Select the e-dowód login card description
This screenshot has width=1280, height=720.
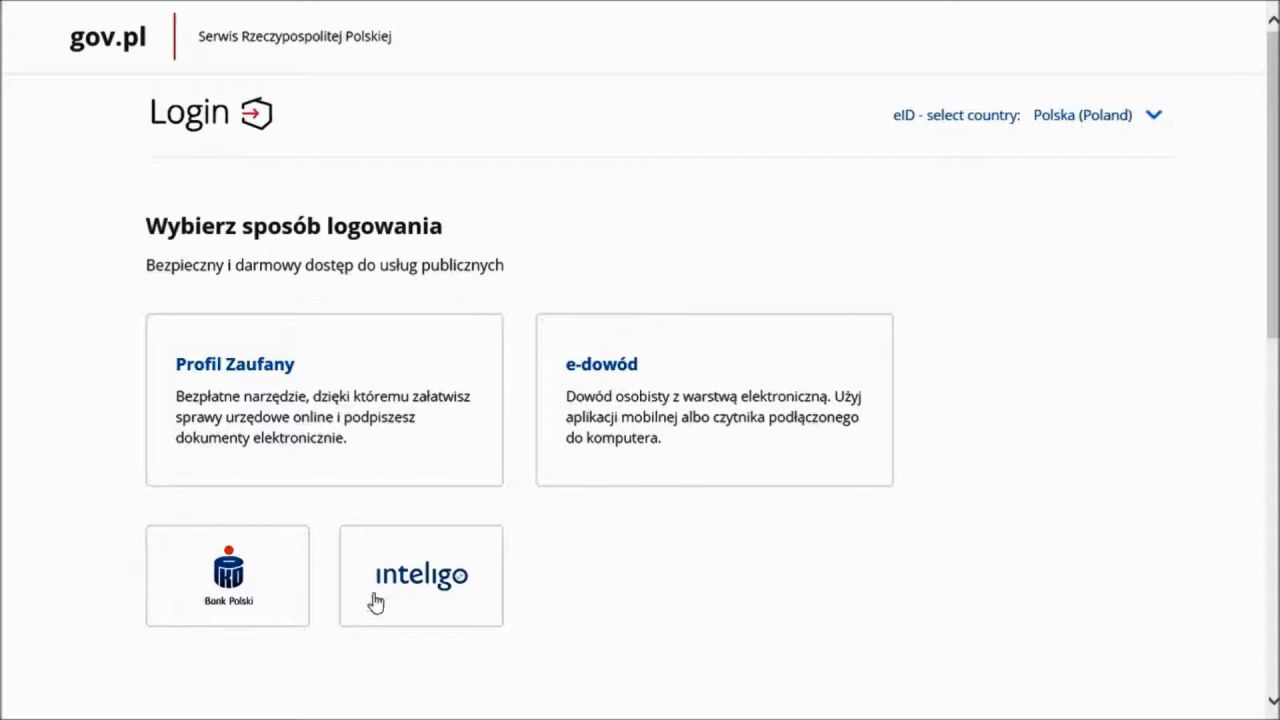[713, 417]
